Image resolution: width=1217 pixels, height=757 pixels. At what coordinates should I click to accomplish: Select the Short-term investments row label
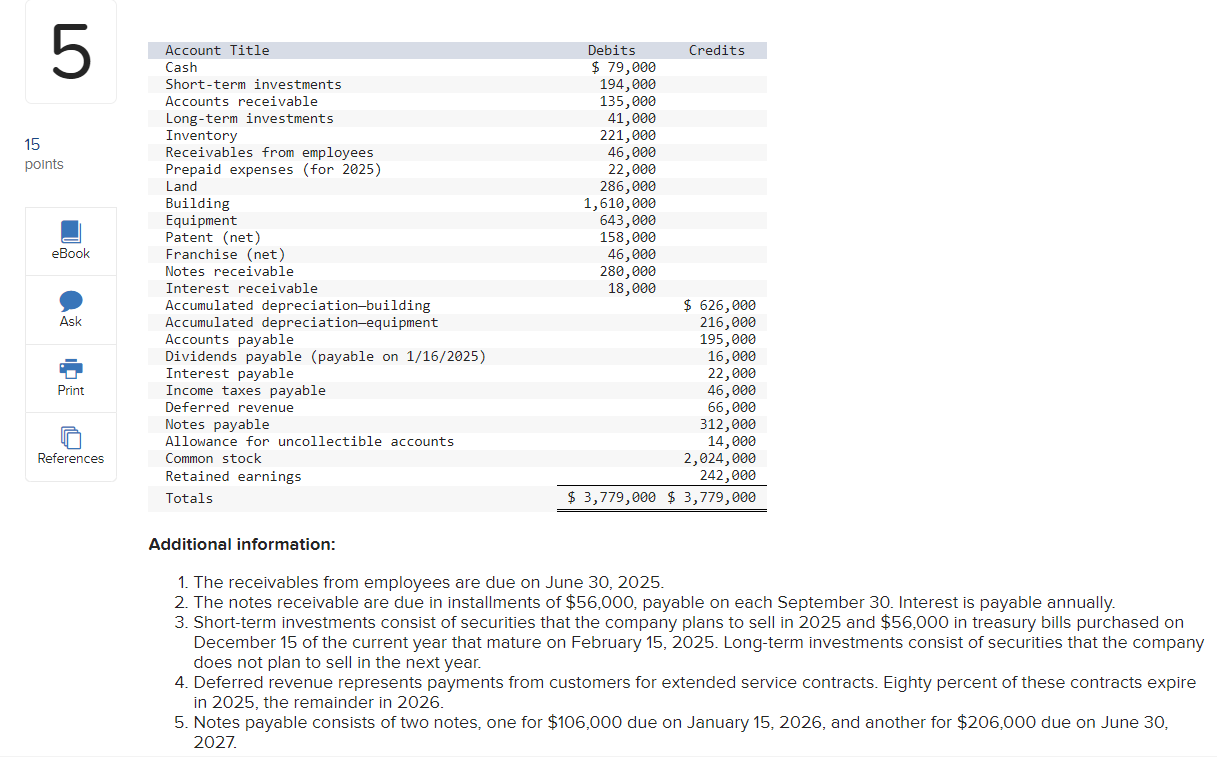pyautogui.click(x=253, y=84)
